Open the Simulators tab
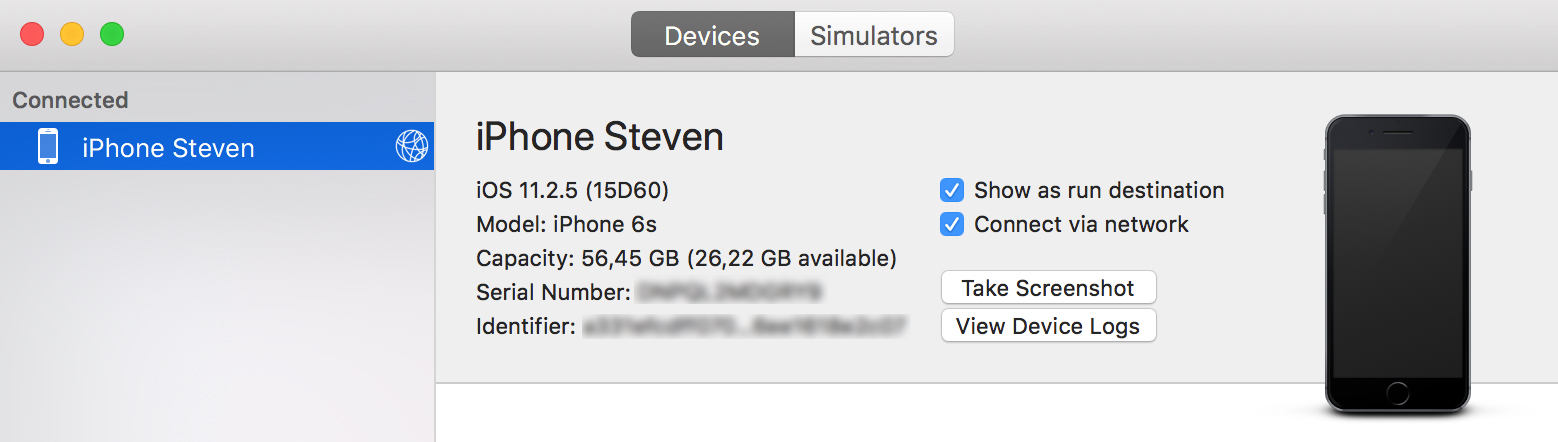 tap(874, 35)
